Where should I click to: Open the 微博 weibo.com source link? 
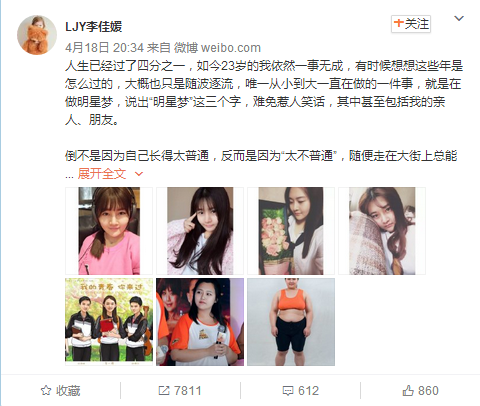[x=217, y=48]
